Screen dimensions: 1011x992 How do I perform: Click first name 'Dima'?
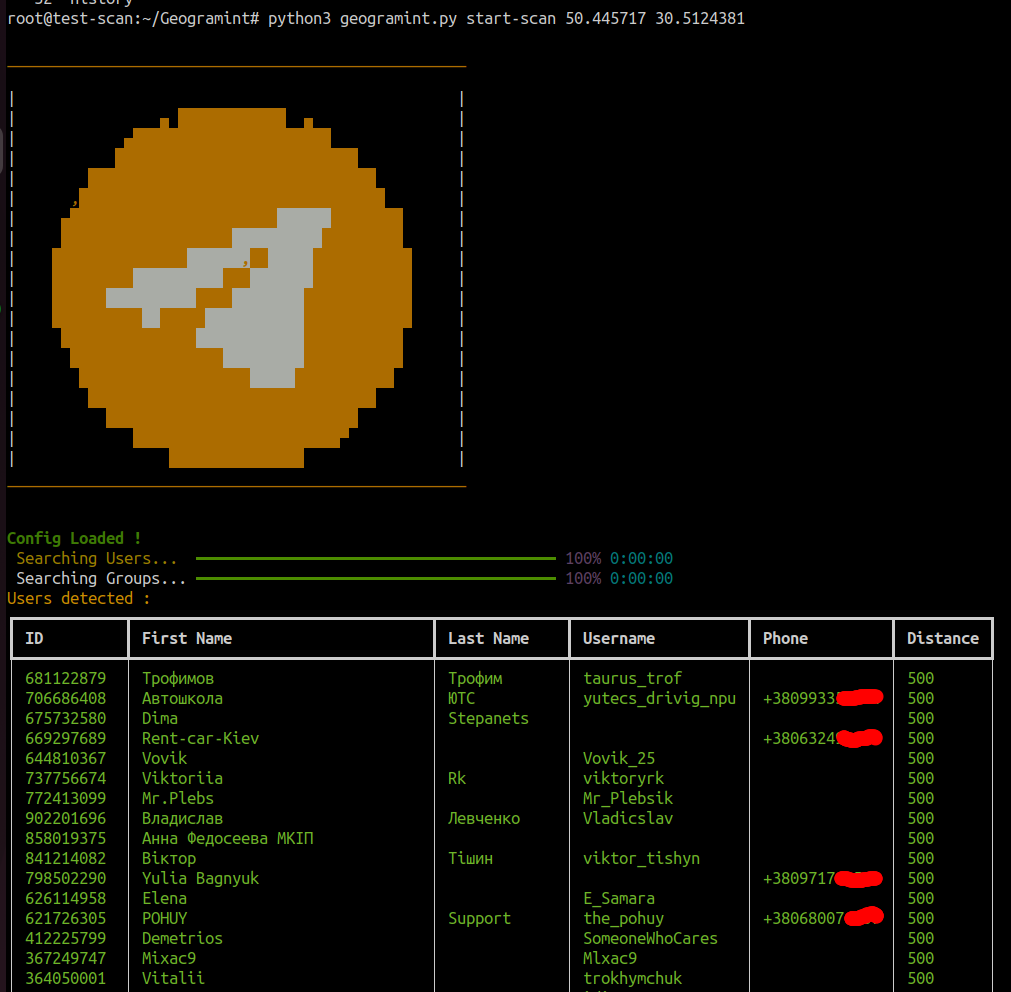[160, 718]
